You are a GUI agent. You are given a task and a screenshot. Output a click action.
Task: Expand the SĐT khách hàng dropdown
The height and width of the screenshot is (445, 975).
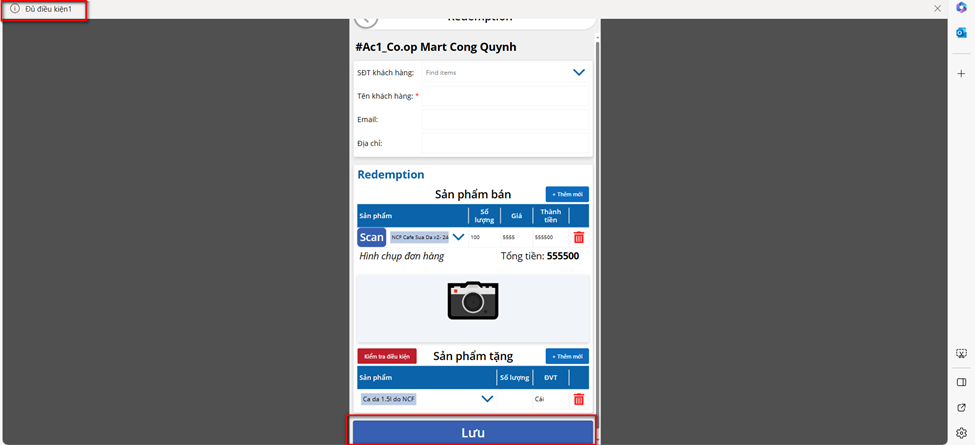[579, 73]
